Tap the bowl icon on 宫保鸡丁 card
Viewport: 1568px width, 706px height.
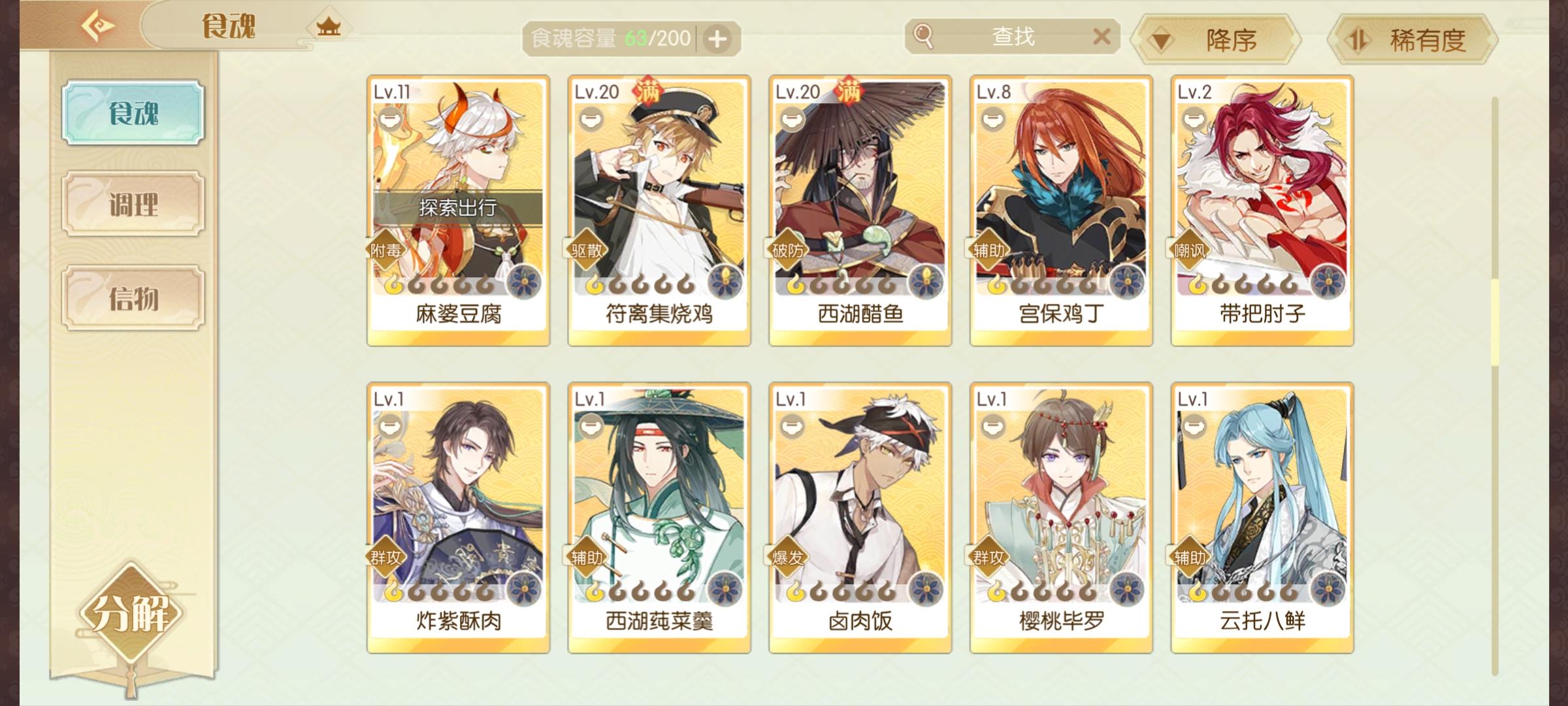tap(992, 120)
